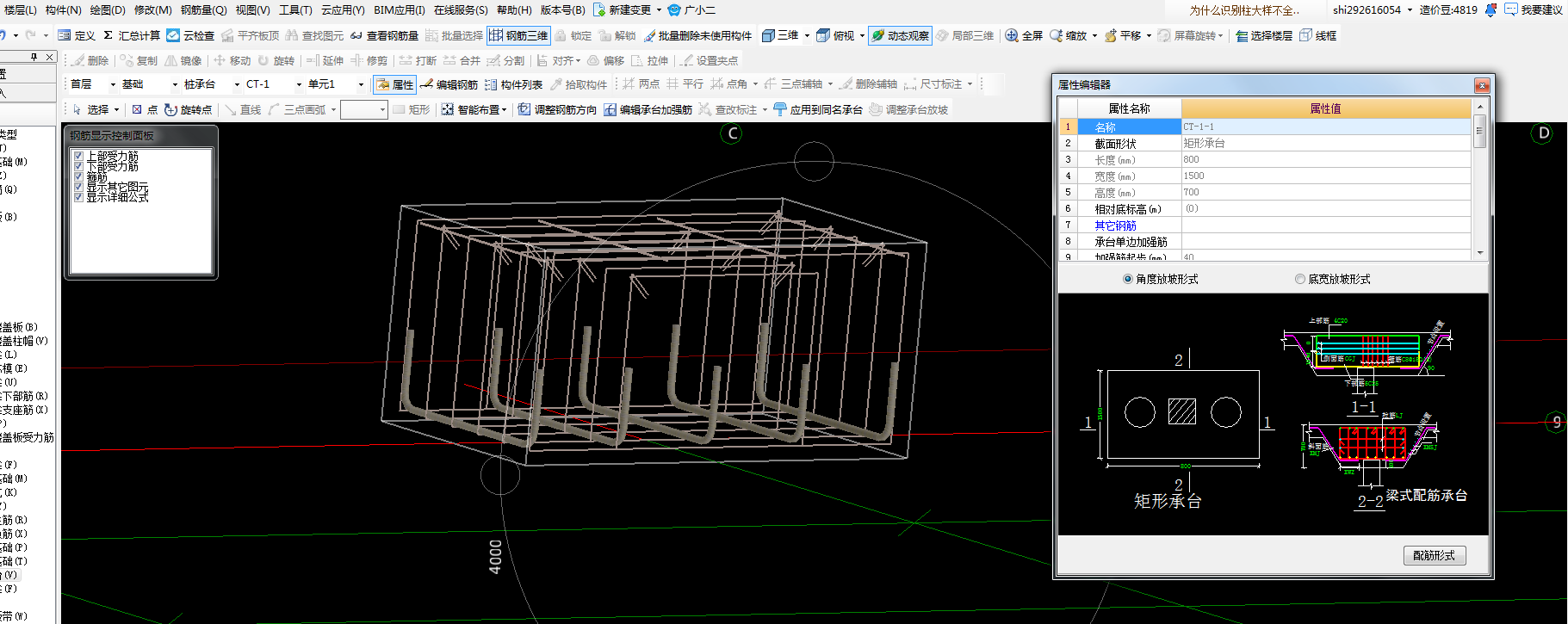The width and height of the screenshot is (1568, 624).
Task: Open the notification bell icon
Action: tap(1491, 10)
